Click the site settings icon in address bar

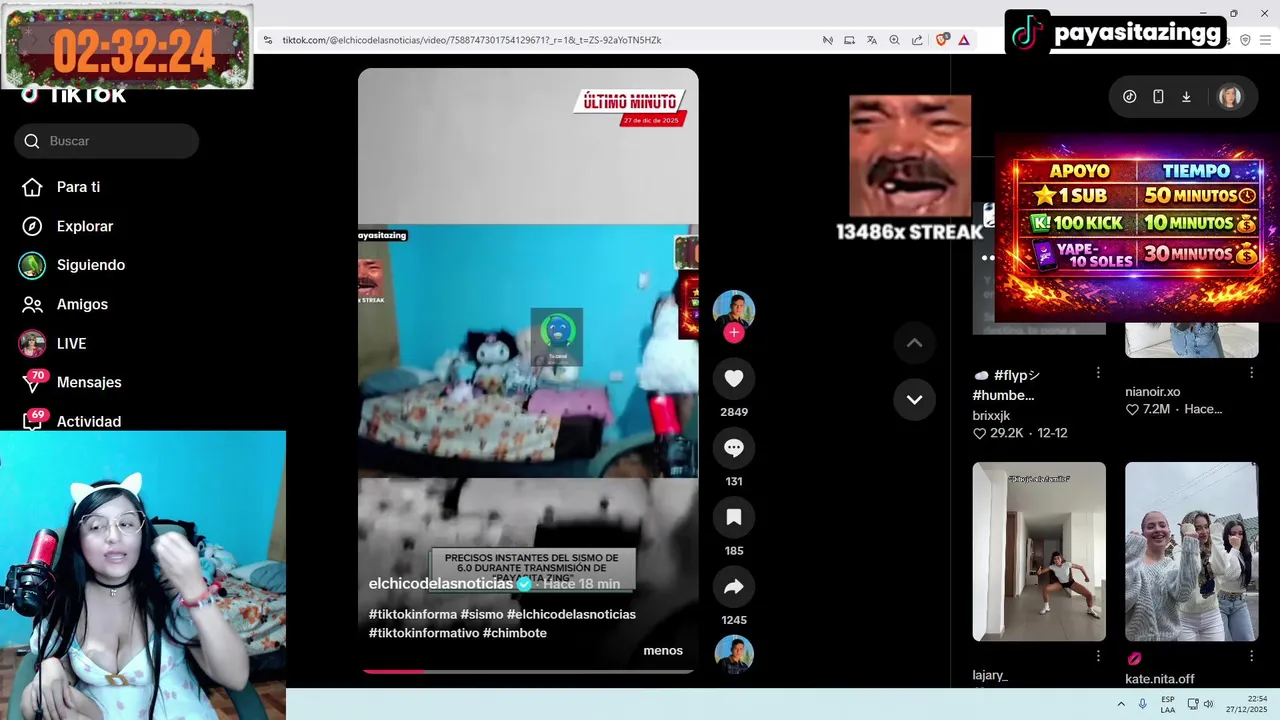point(268,40)
